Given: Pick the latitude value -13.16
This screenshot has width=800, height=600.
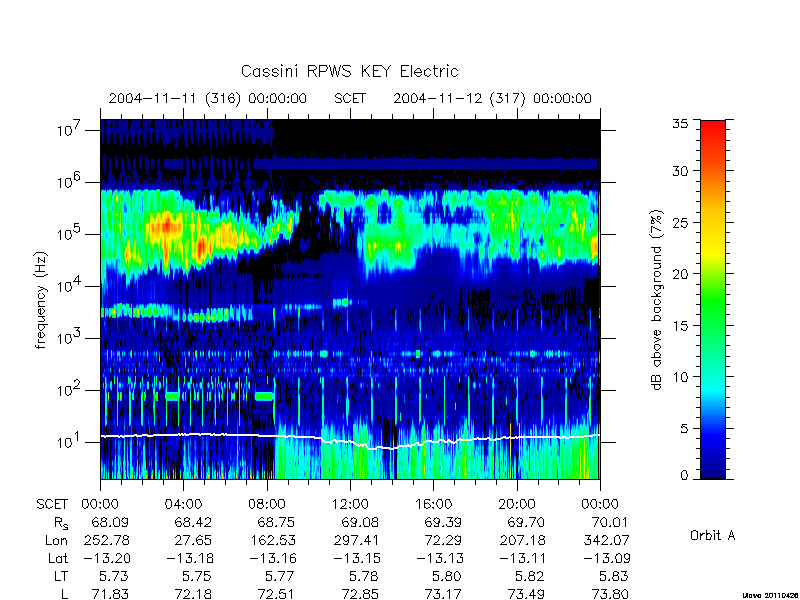Looking at the screenshot, I should 272,559.
